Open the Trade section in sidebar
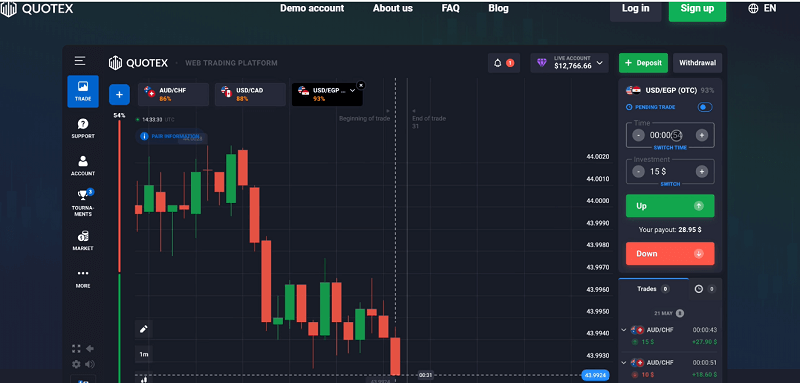Screen dimensions: 800x383 point(83,91)
